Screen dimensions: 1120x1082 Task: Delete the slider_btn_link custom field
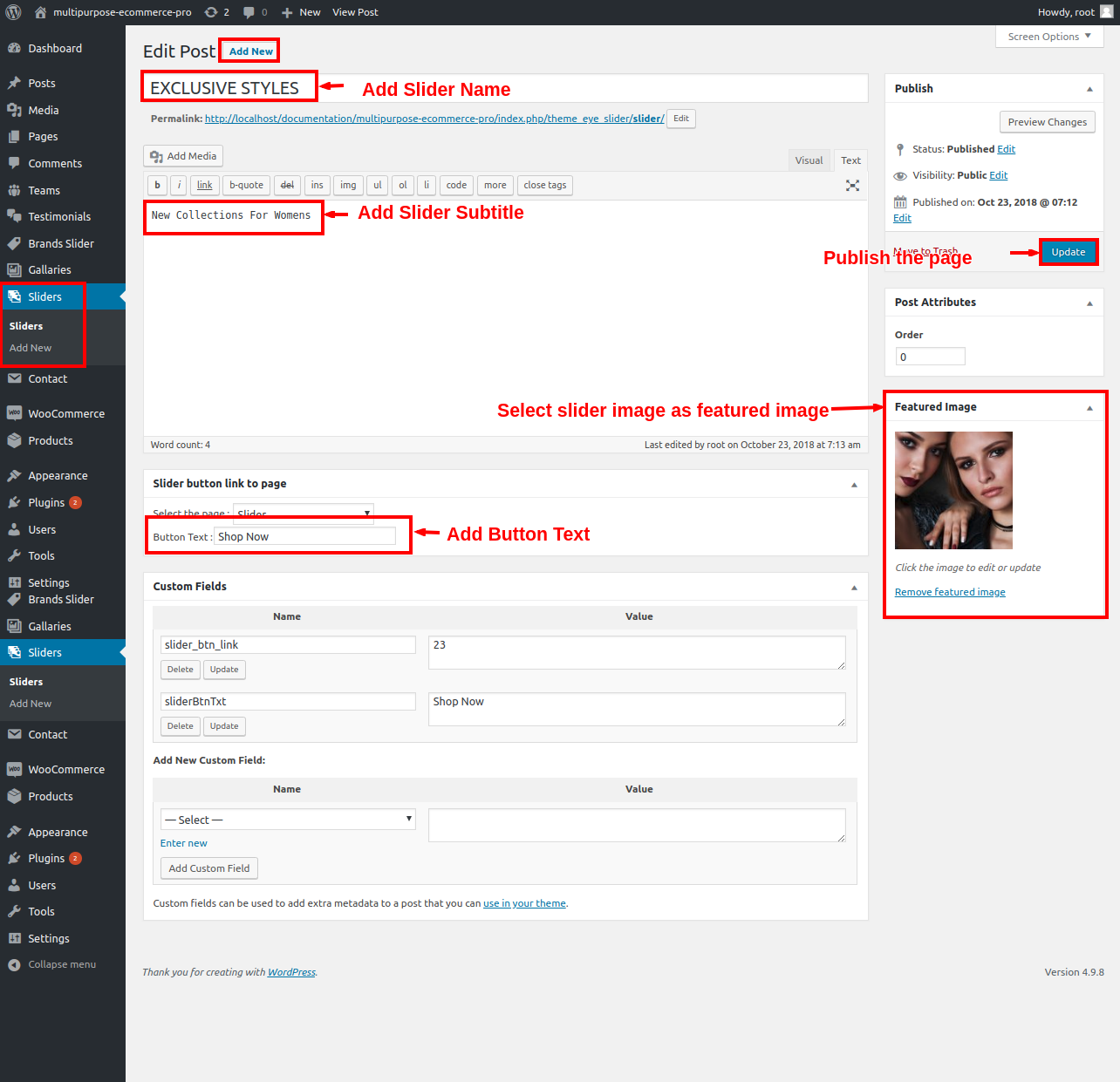tap(181, 670)
